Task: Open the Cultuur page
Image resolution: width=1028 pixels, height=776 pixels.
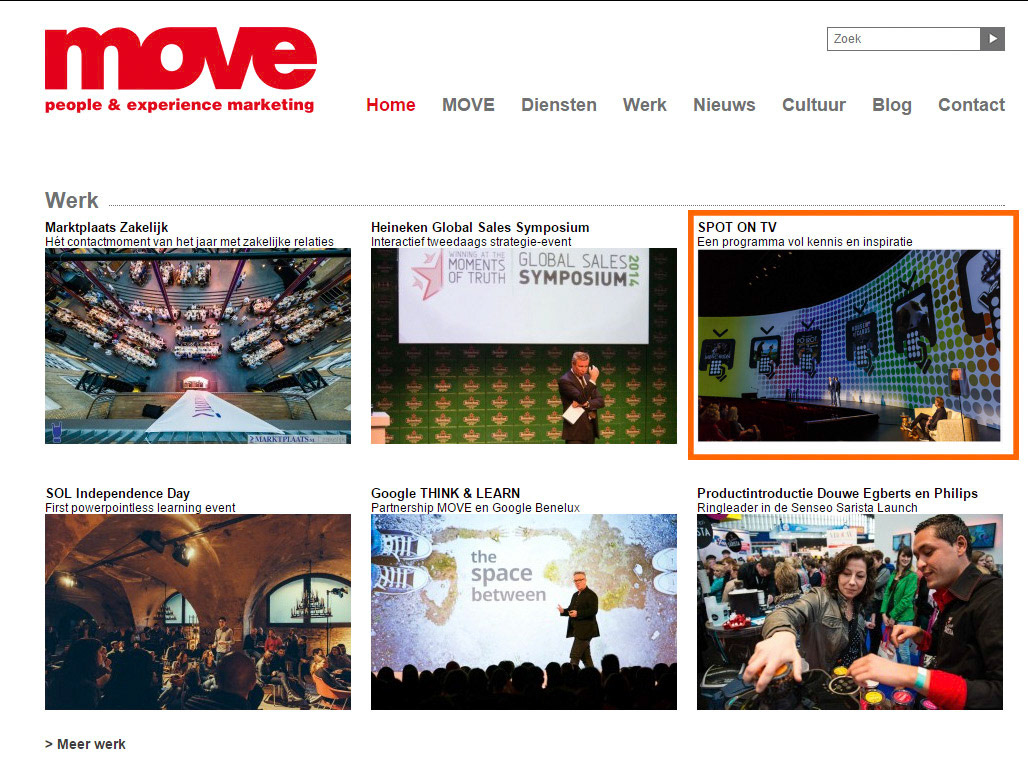Action: (x=814, y=105)
